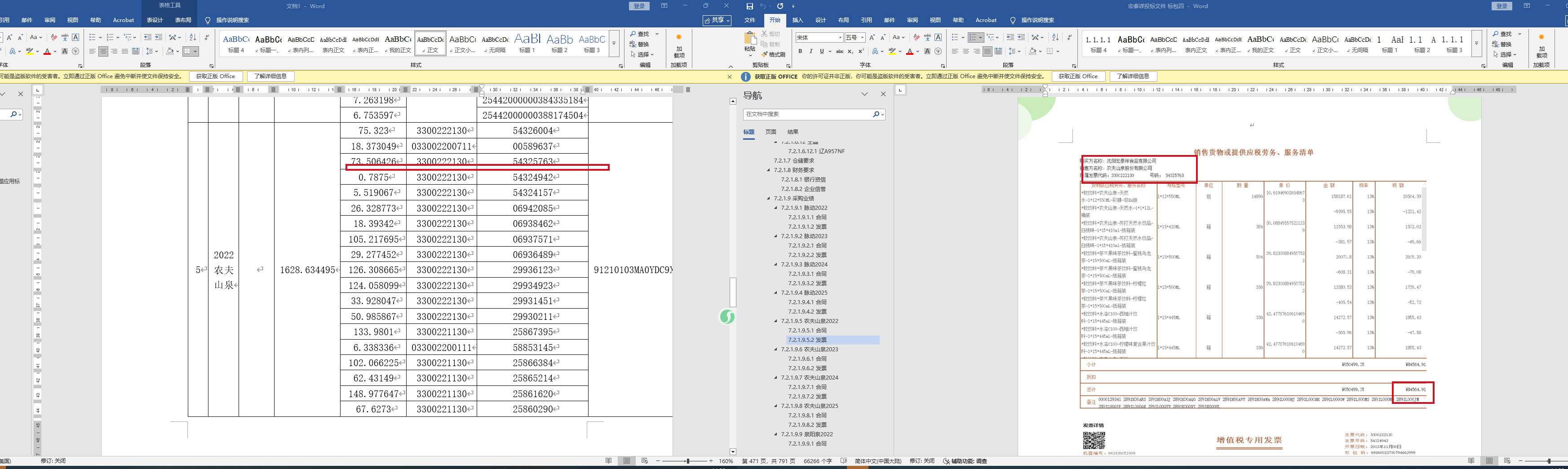Open the 宋体 font name dropdown
The height and width of the screenshot is (469, 1568).
[x=840, y=38]
